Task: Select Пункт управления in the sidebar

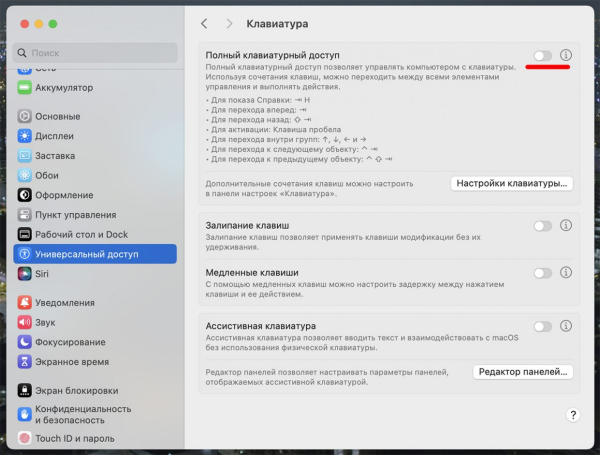Action: pyautogui.click(x=95, y=215)
